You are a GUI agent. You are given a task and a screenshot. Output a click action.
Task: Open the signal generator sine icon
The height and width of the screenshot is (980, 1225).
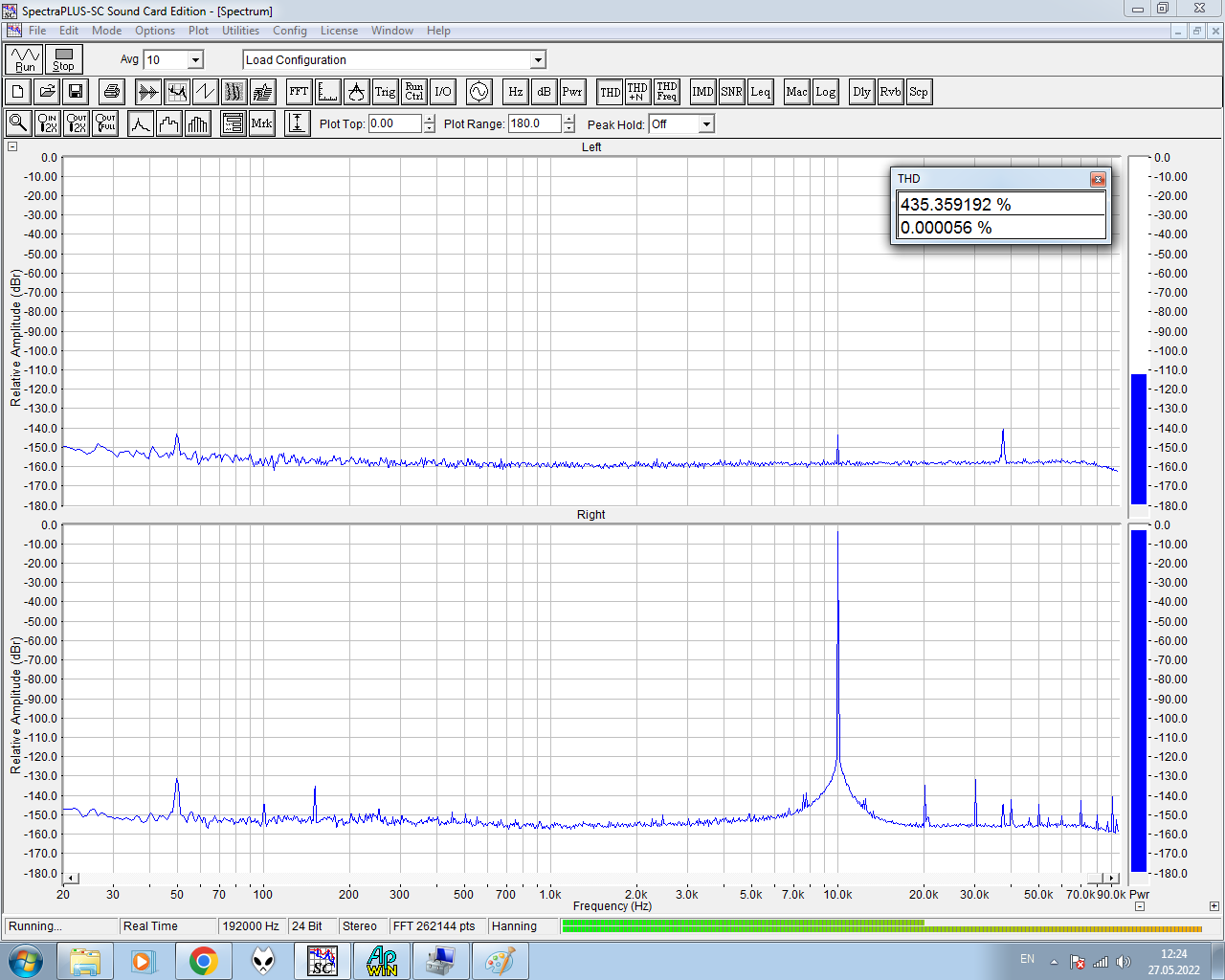[479, 92]
